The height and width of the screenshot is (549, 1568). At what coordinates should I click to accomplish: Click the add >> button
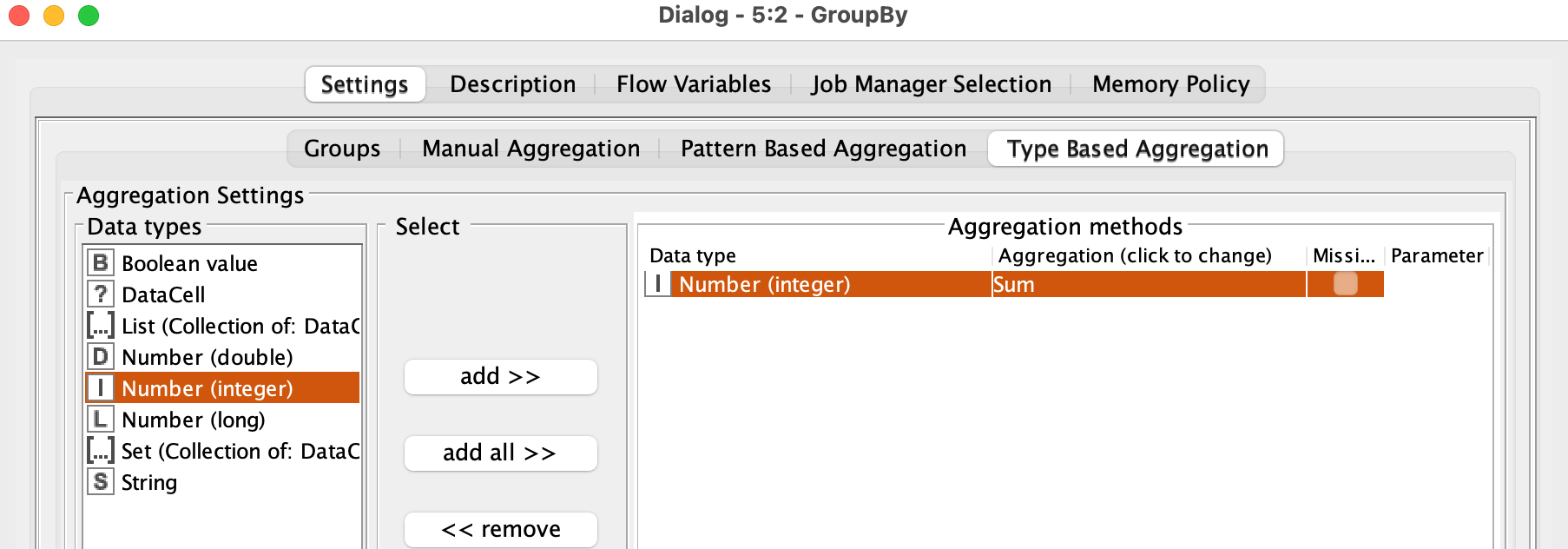point(501,377)
